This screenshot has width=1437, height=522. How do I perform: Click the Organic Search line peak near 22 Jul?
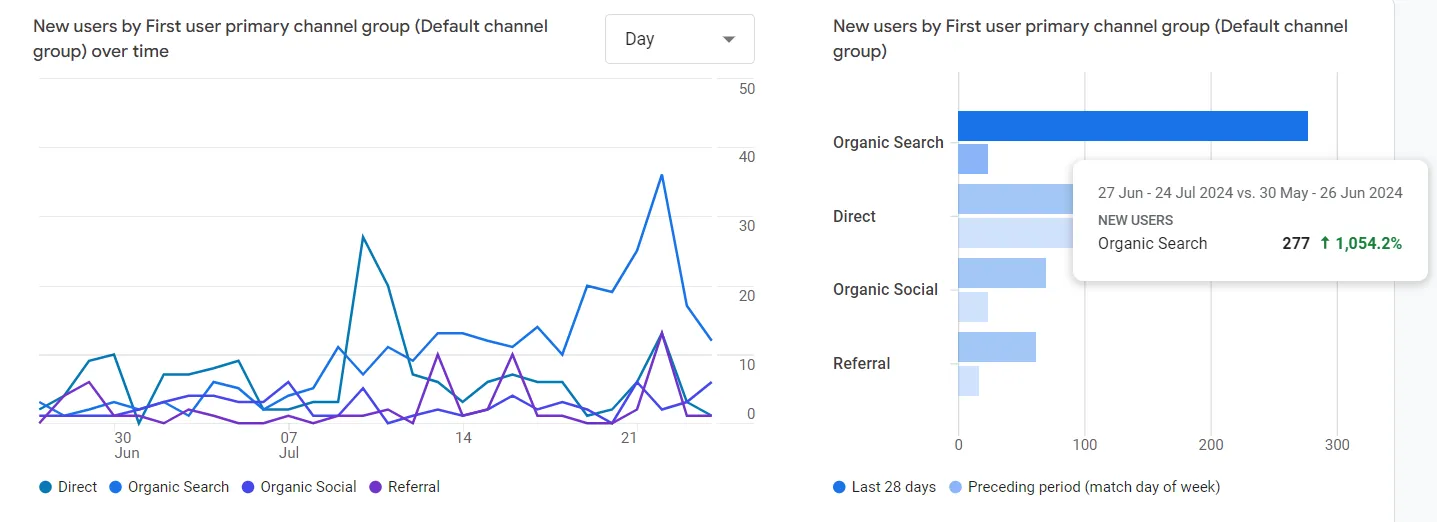click(661, 175)
